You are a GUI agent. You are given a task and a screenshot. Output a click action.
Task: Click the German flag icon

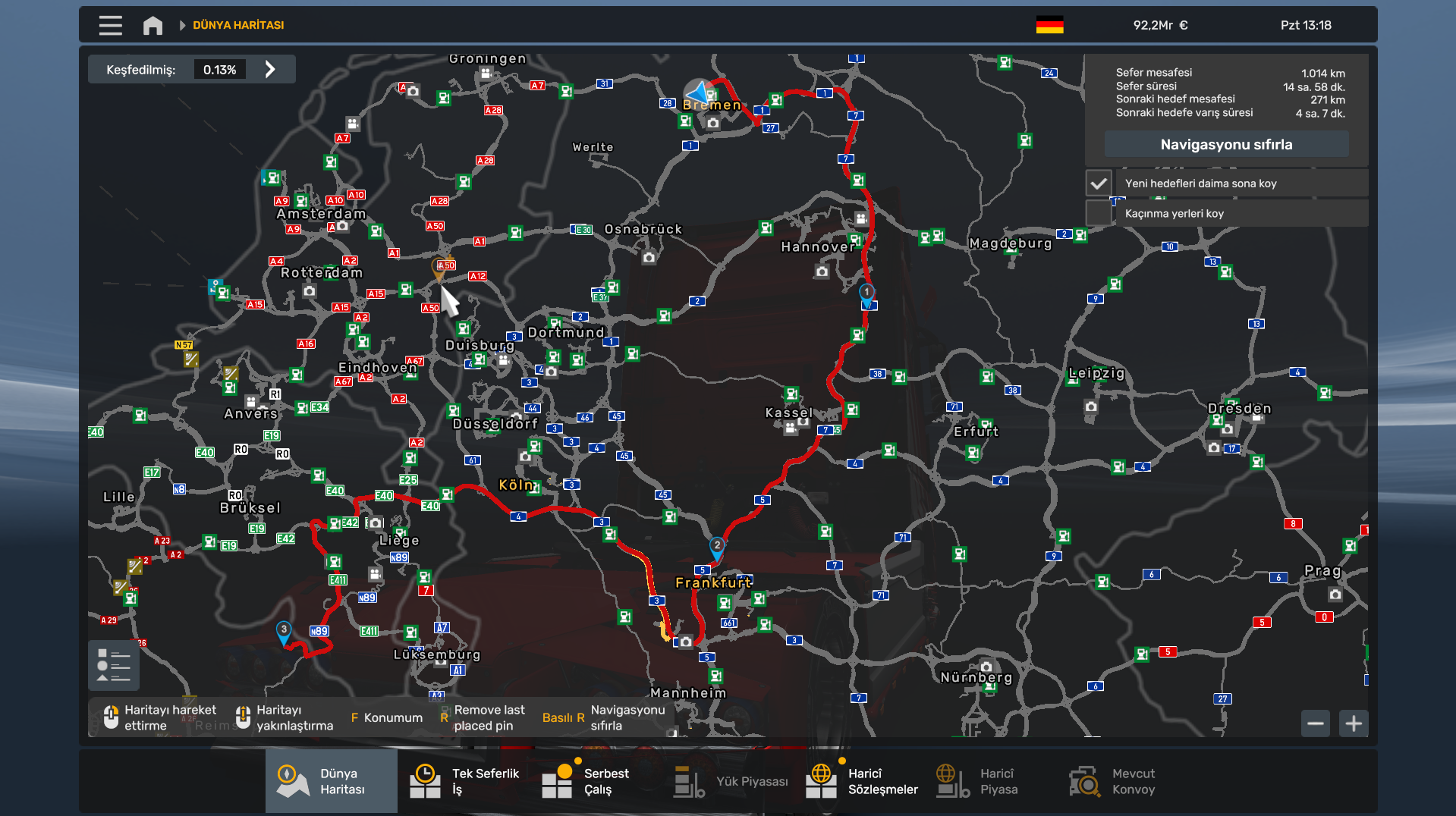click(1050, 25)
